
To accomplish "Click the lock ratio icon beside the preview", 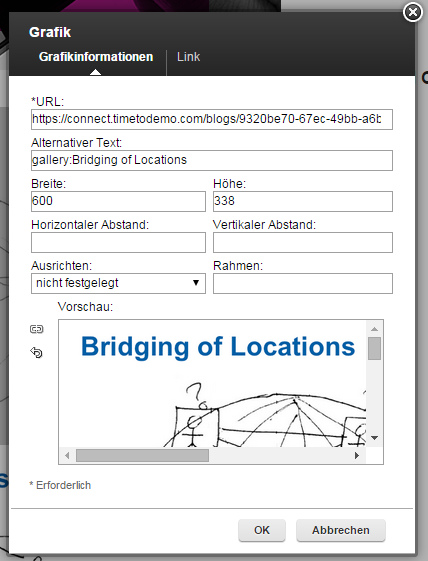I will point(37,329).
